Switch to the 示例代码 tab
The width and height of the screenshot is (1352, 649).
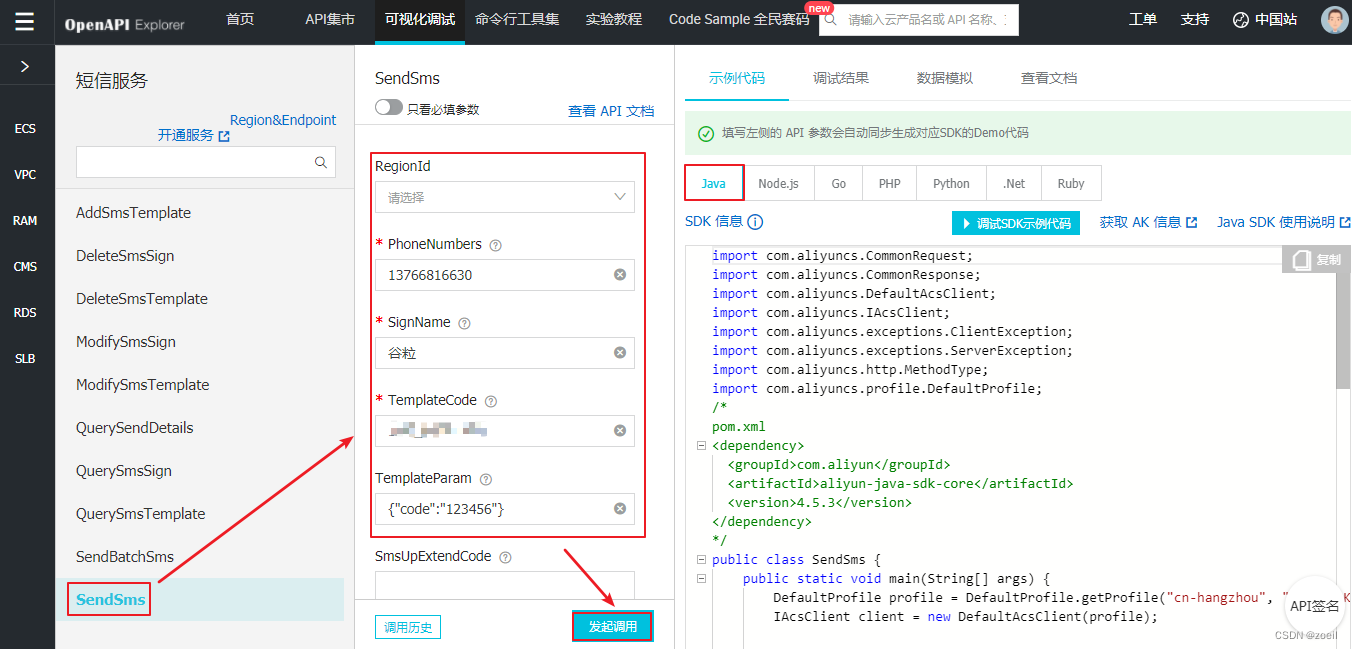pos(737,78)
